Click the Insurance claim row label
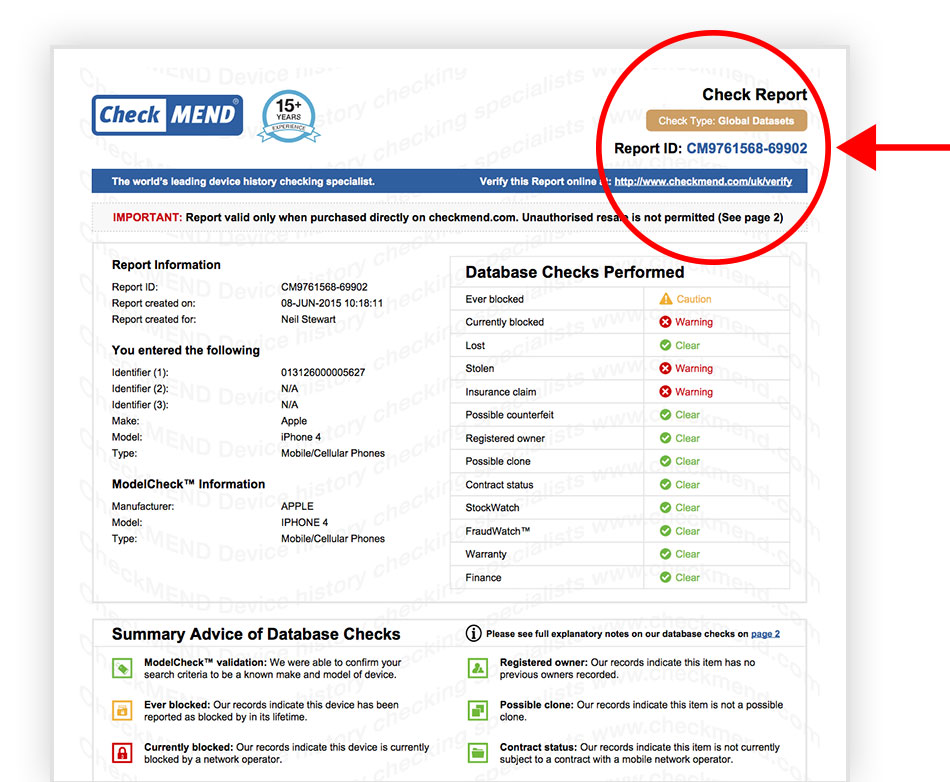Viewport: 950px width, 782px height. coord(500,392)
